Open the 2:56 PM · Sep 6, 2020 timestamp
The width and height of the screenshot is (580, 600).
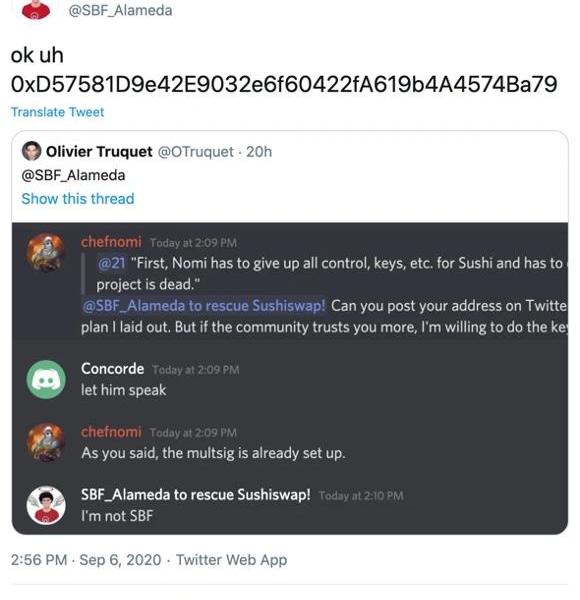click(x=86, y=560)
